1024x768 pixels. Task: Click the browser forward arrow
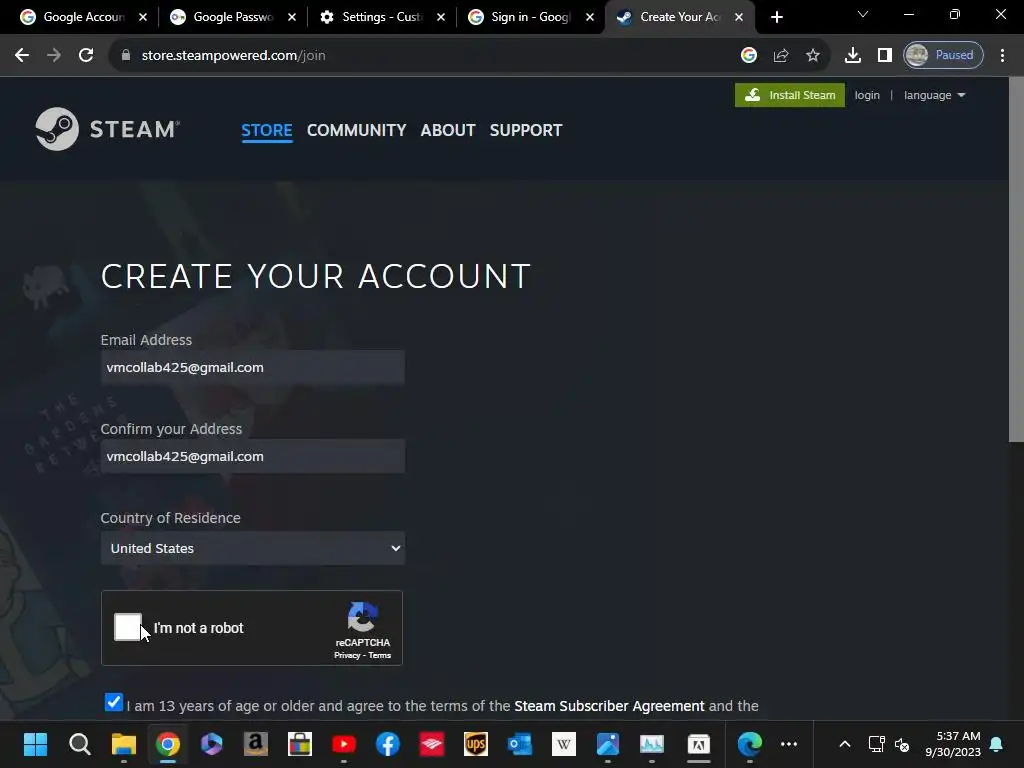(x=54, y=56)
